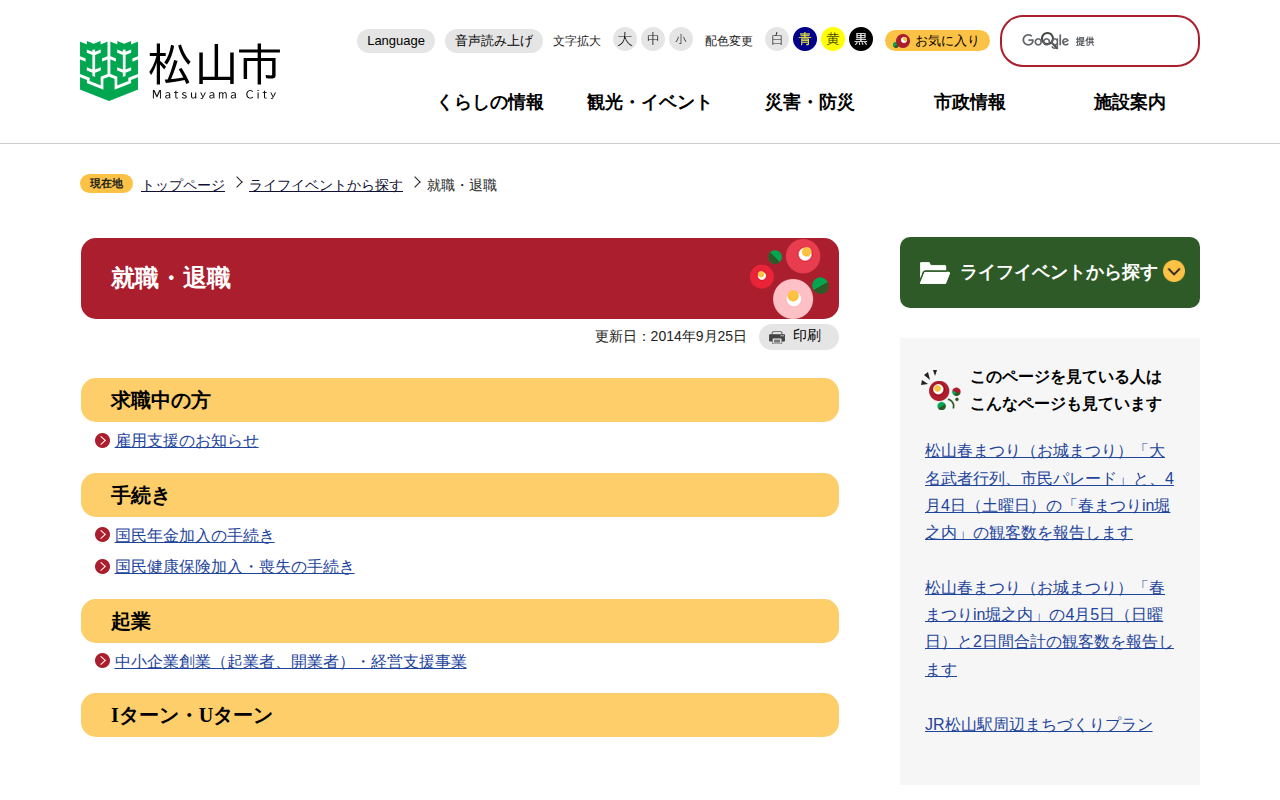The width and height of the screenshot is (1280, 800).
Task: Open the 雇用支援のお知らせ link
Action: pyautogui.click(x=187, y=441)
